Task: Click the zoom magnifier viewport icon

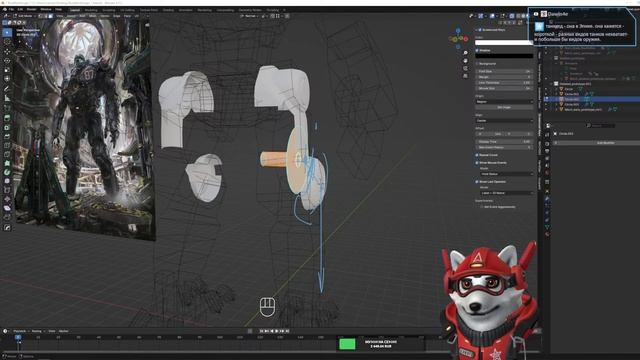Action: 465,53
